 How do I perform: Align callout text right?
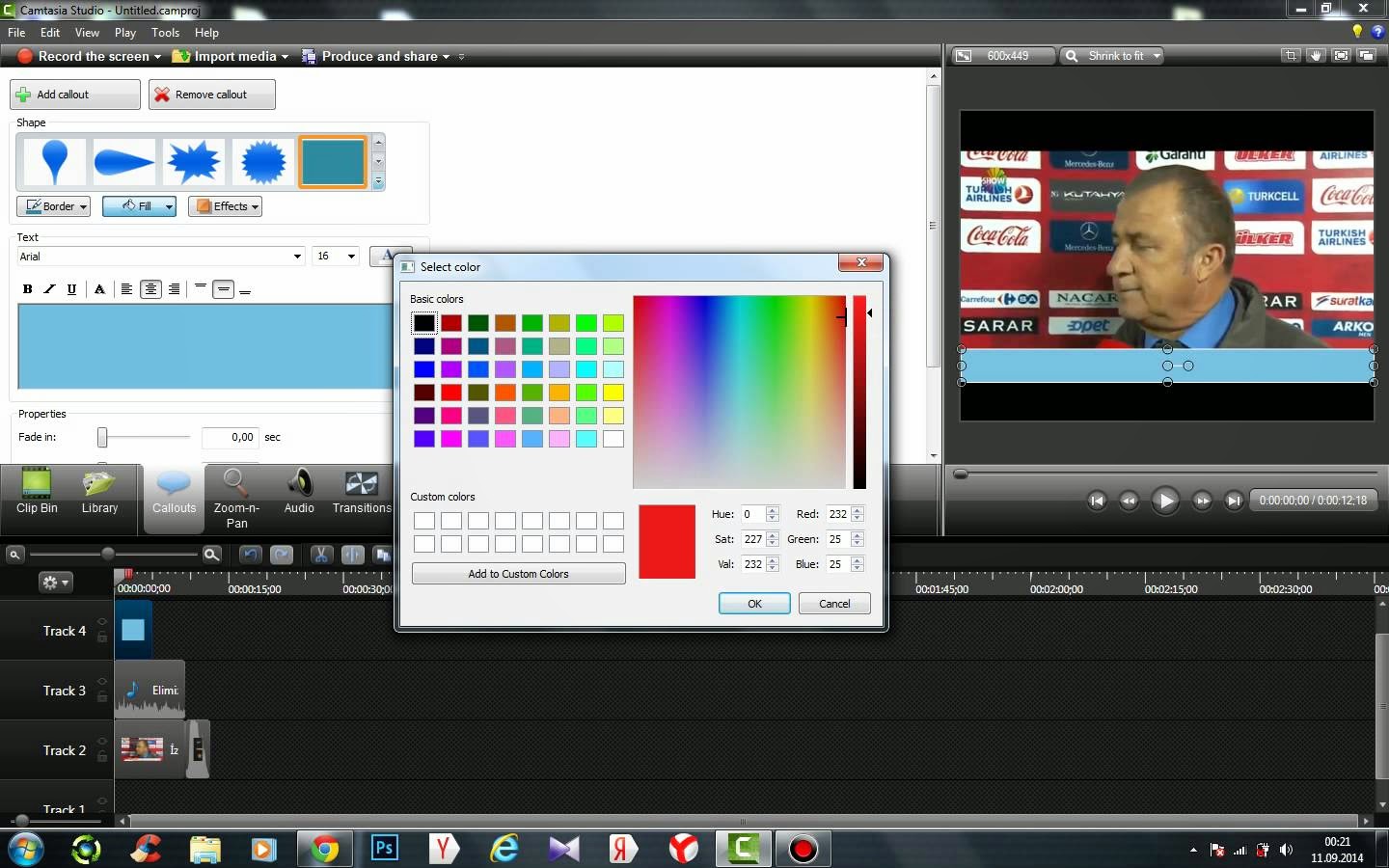pyautogui.click(x=174, y=289)
